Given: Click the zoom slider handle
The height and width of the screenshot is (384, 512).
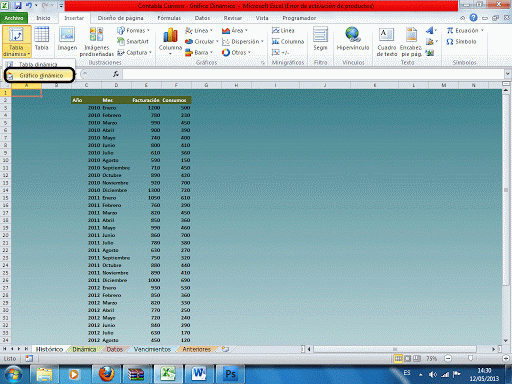Looking at the screenshot, I should pos(470,359).
